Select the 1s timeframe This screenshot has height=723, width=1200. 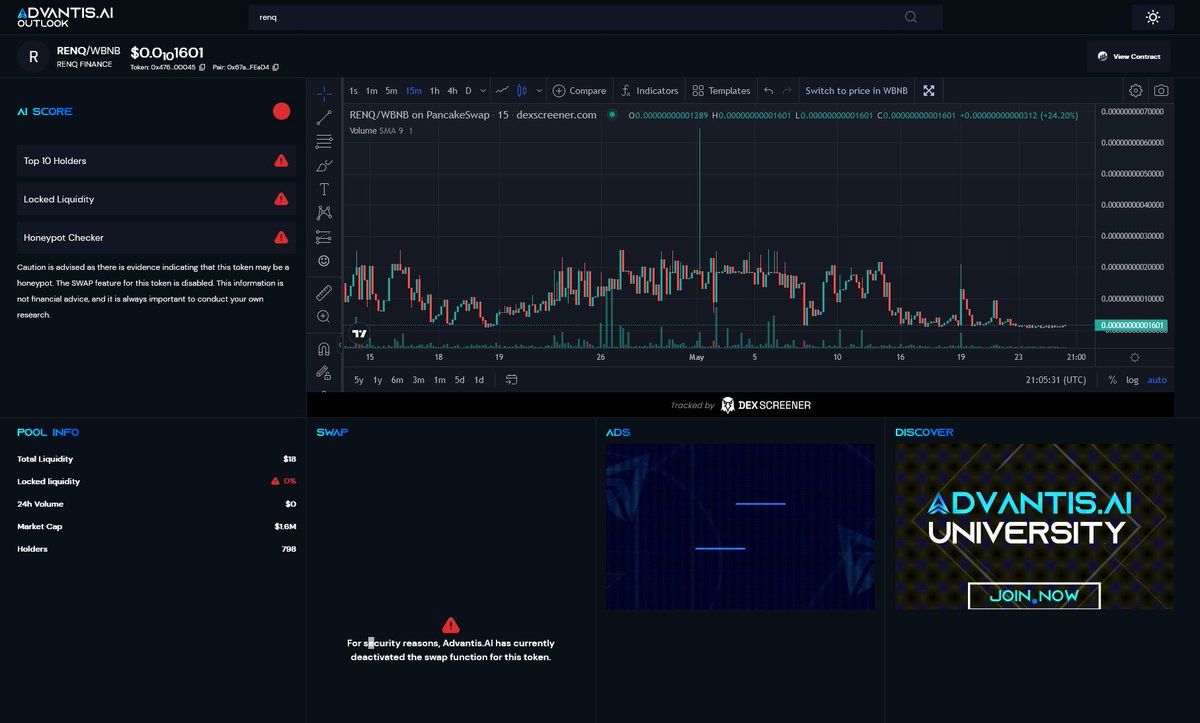point(354,90)
